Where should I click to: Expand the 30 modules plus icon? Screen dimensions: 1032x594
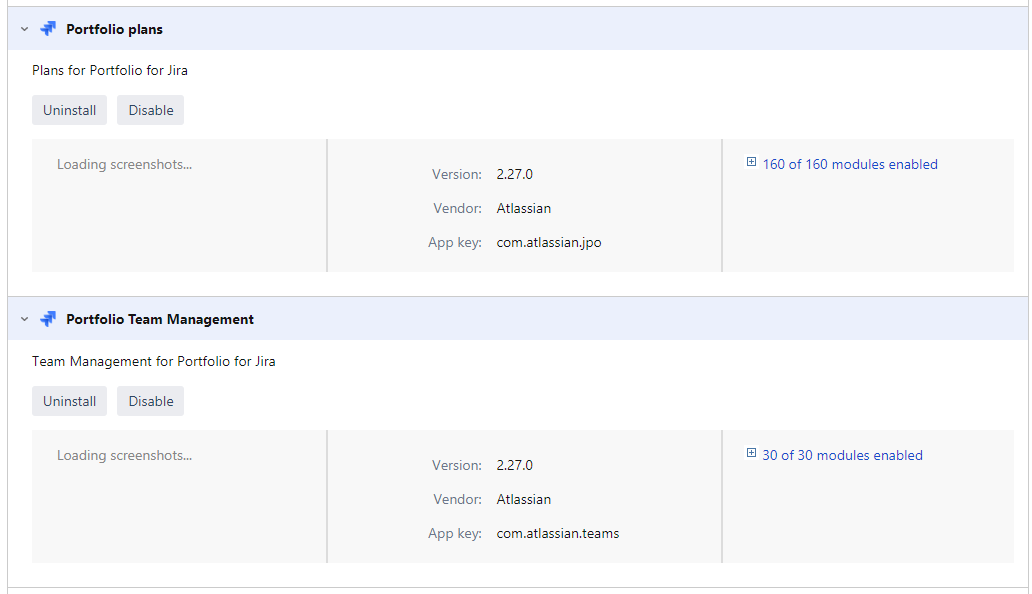point(751,453)
